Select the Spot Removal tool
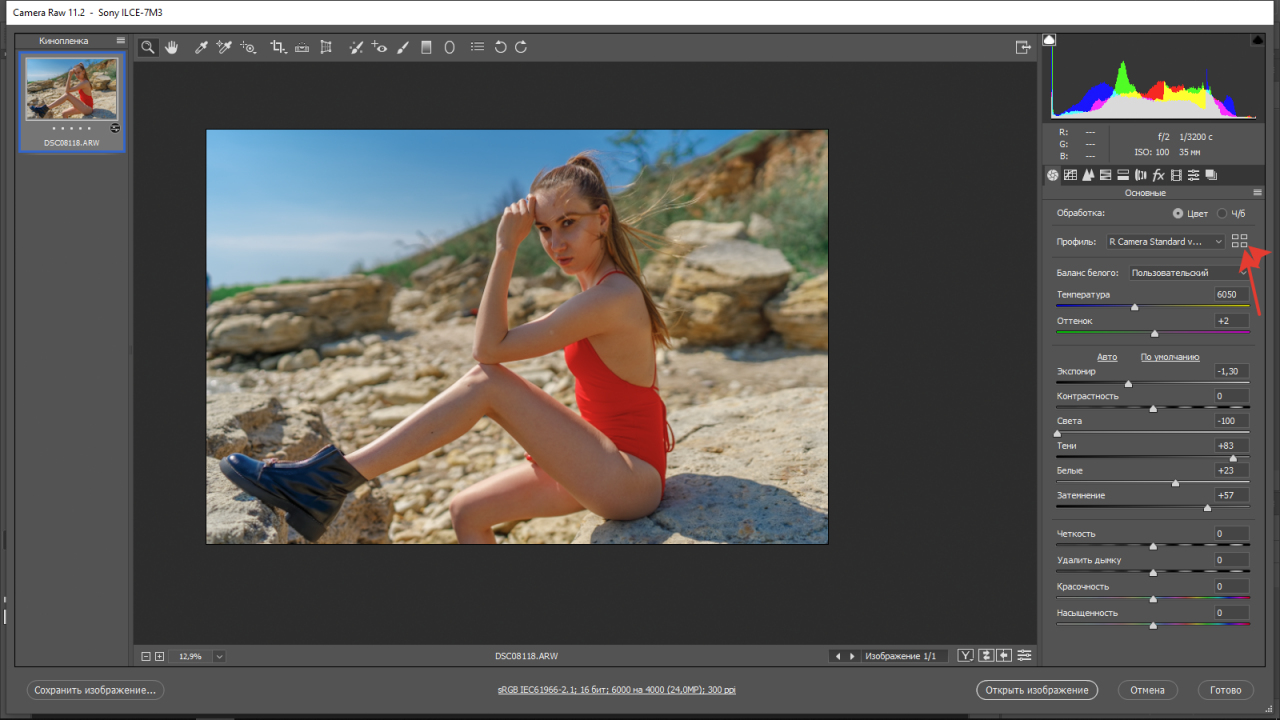The image size is (1280, 720). pyautogui.click(x=356, y=47)
